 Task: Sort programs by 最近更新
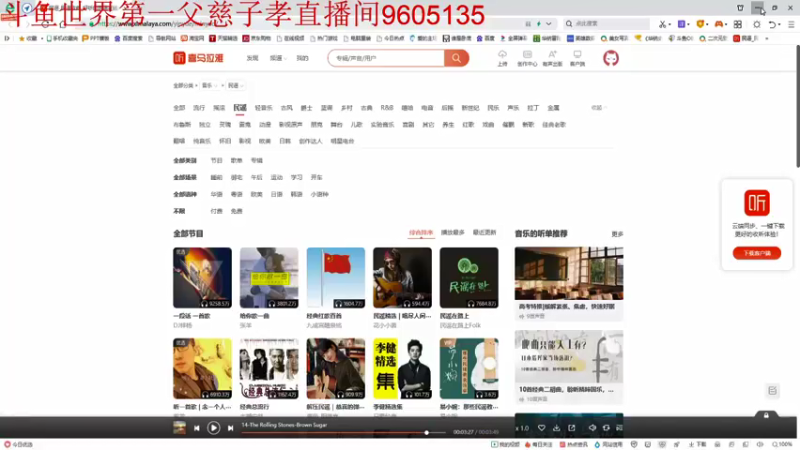(484, 233)
